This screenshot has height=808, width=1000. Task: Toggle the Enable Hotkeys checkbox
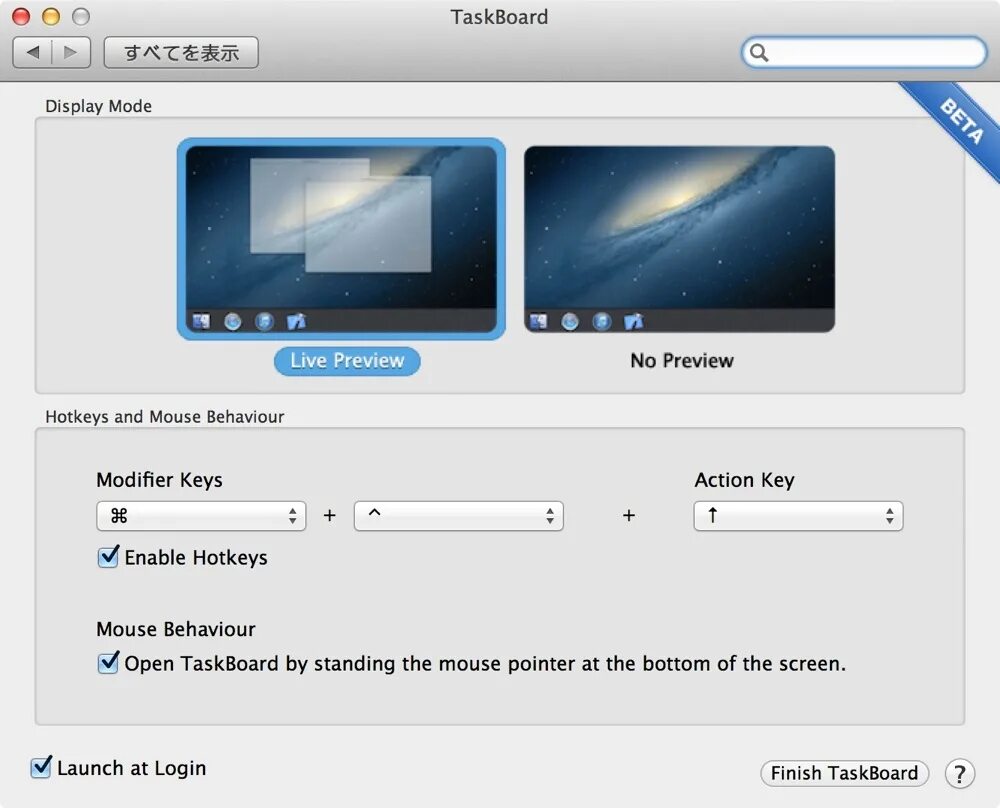pos(108,557)
